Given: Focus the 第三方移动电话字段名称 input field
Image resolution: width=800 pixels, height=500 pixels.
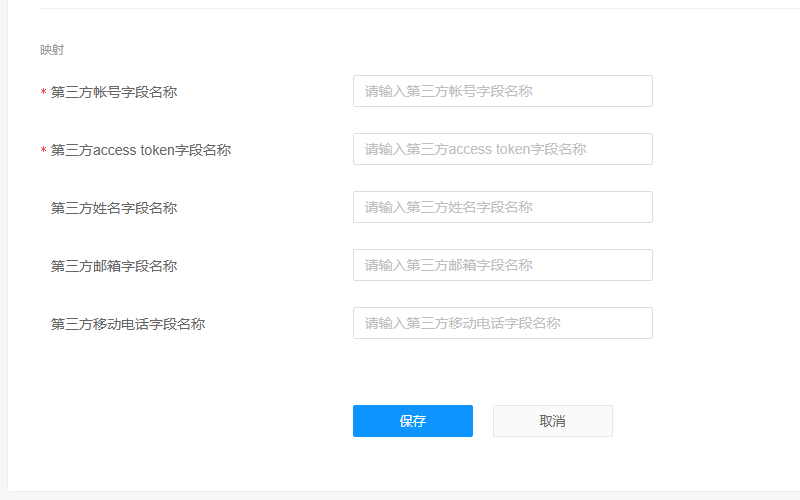Looking at the screenshot, I should (503, 323).
